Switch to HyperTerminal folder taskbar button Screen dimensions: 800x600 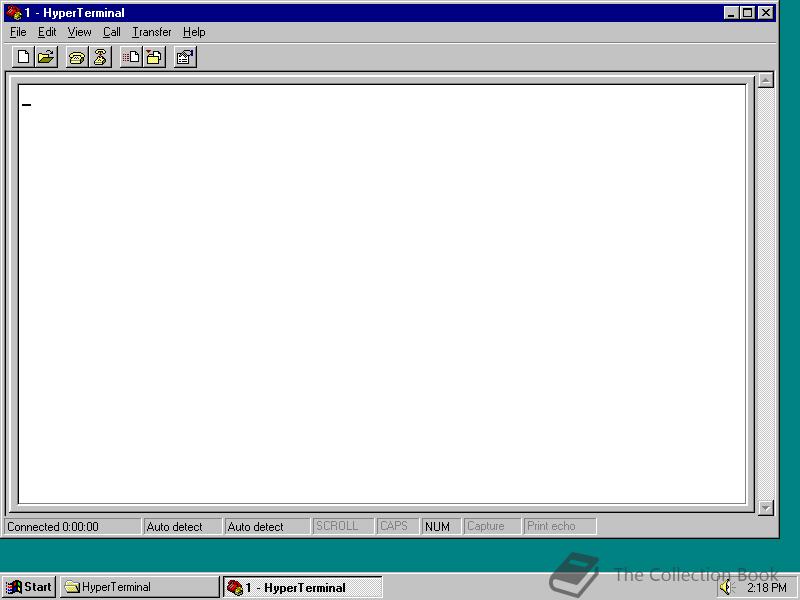139,587
